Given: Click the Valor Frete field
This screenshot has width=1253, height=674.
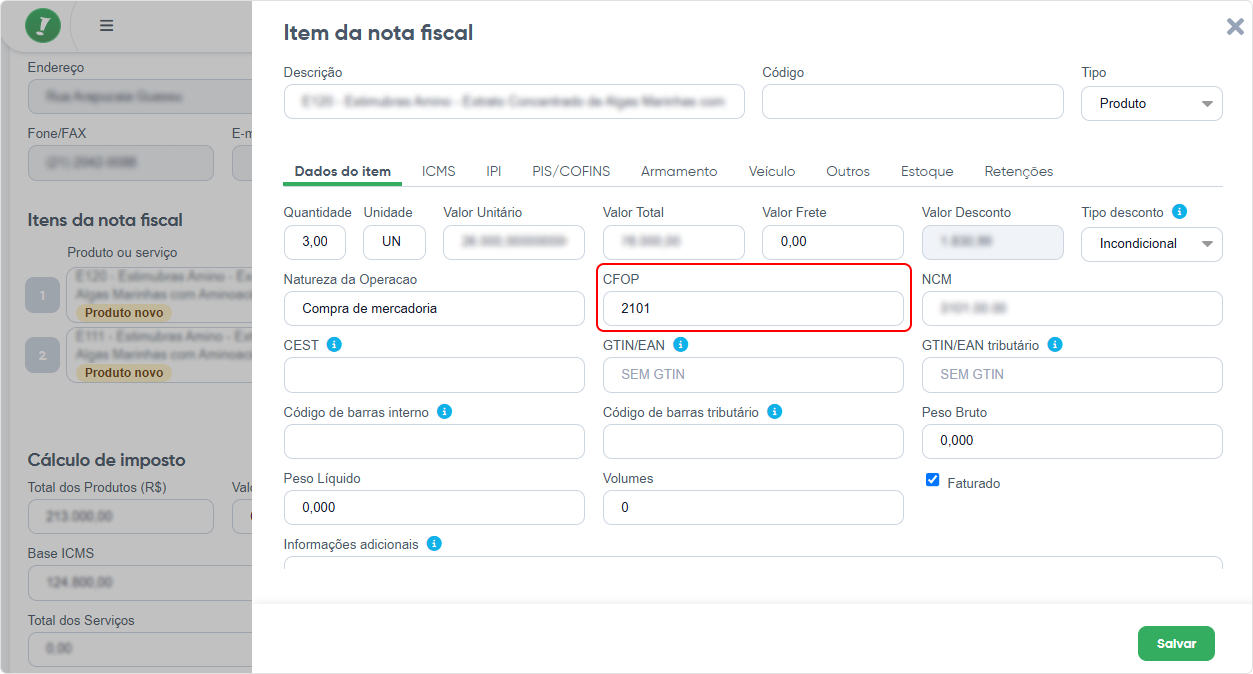Looking at the screenshot, I should (x=833, y=242).
